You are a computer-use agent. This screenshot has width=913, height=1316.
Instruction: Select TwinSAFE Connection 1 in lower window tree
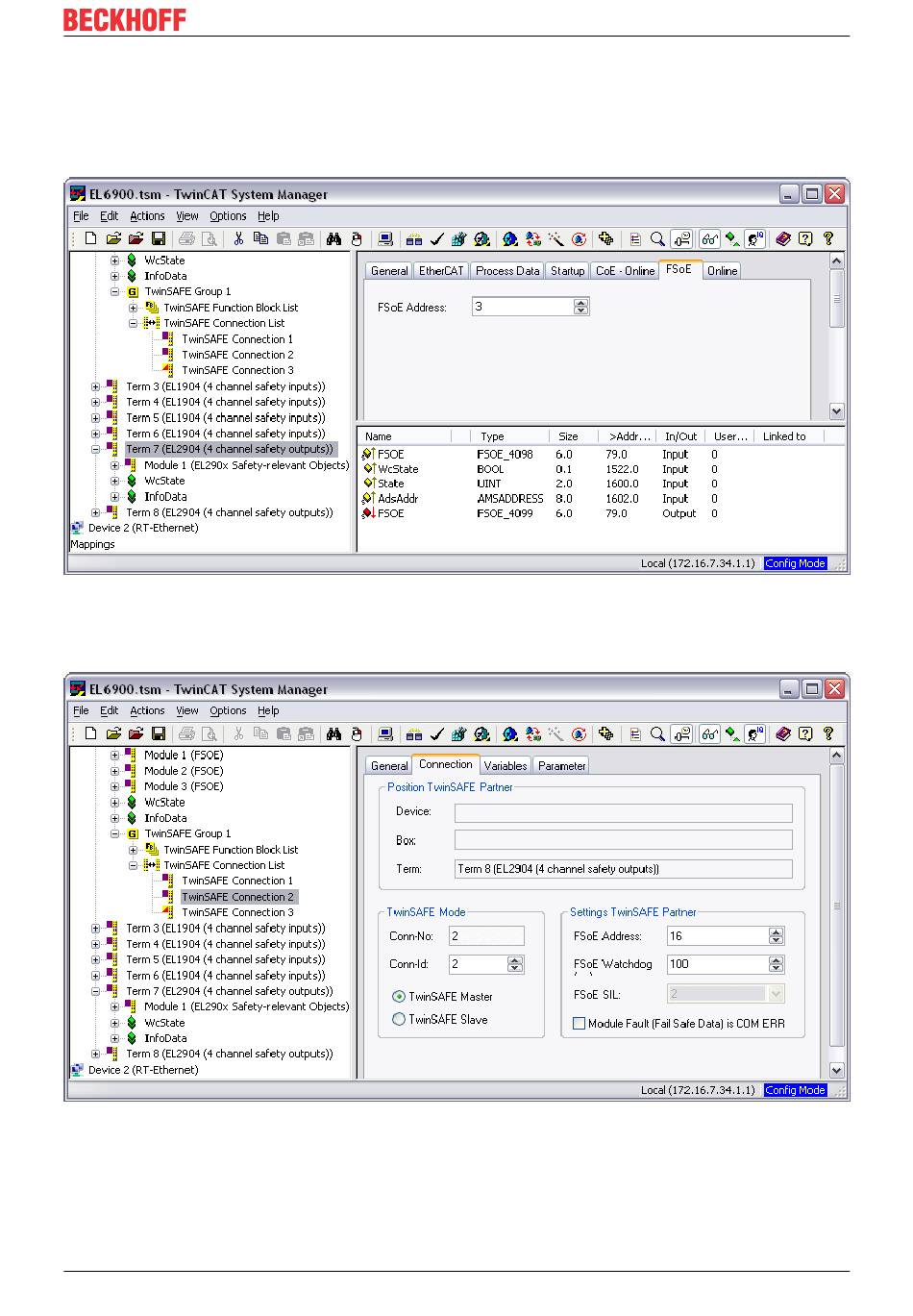pyautogui.click(x=237, y=881)
